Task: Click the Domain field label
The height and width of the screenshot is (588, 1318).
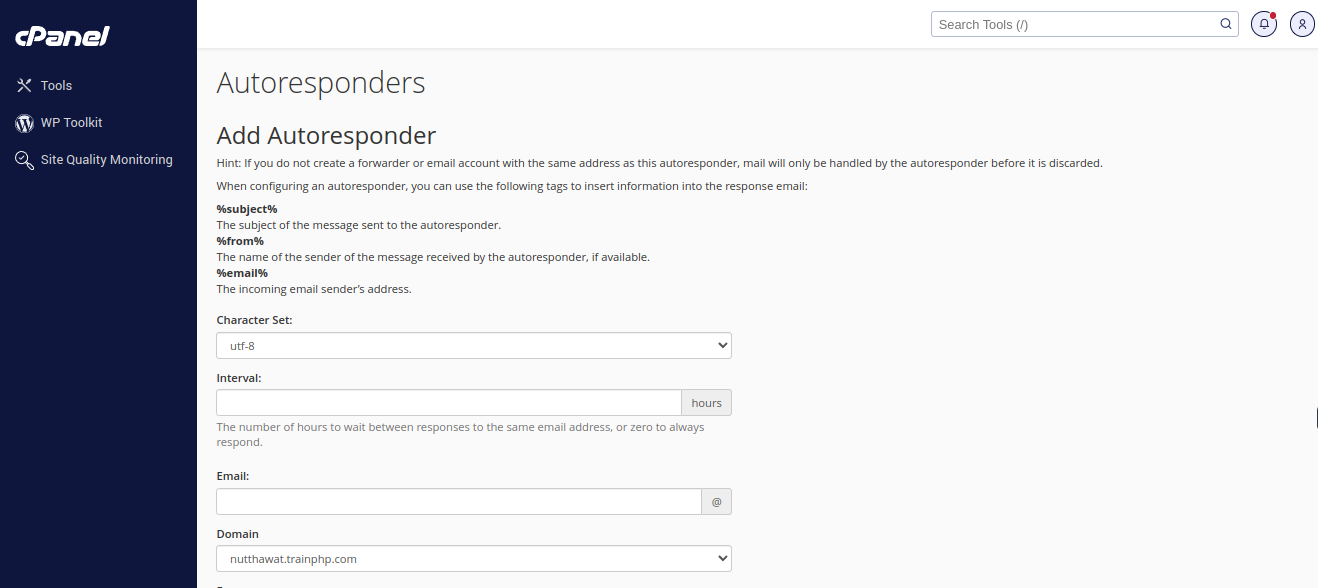Action: point(237,534)
